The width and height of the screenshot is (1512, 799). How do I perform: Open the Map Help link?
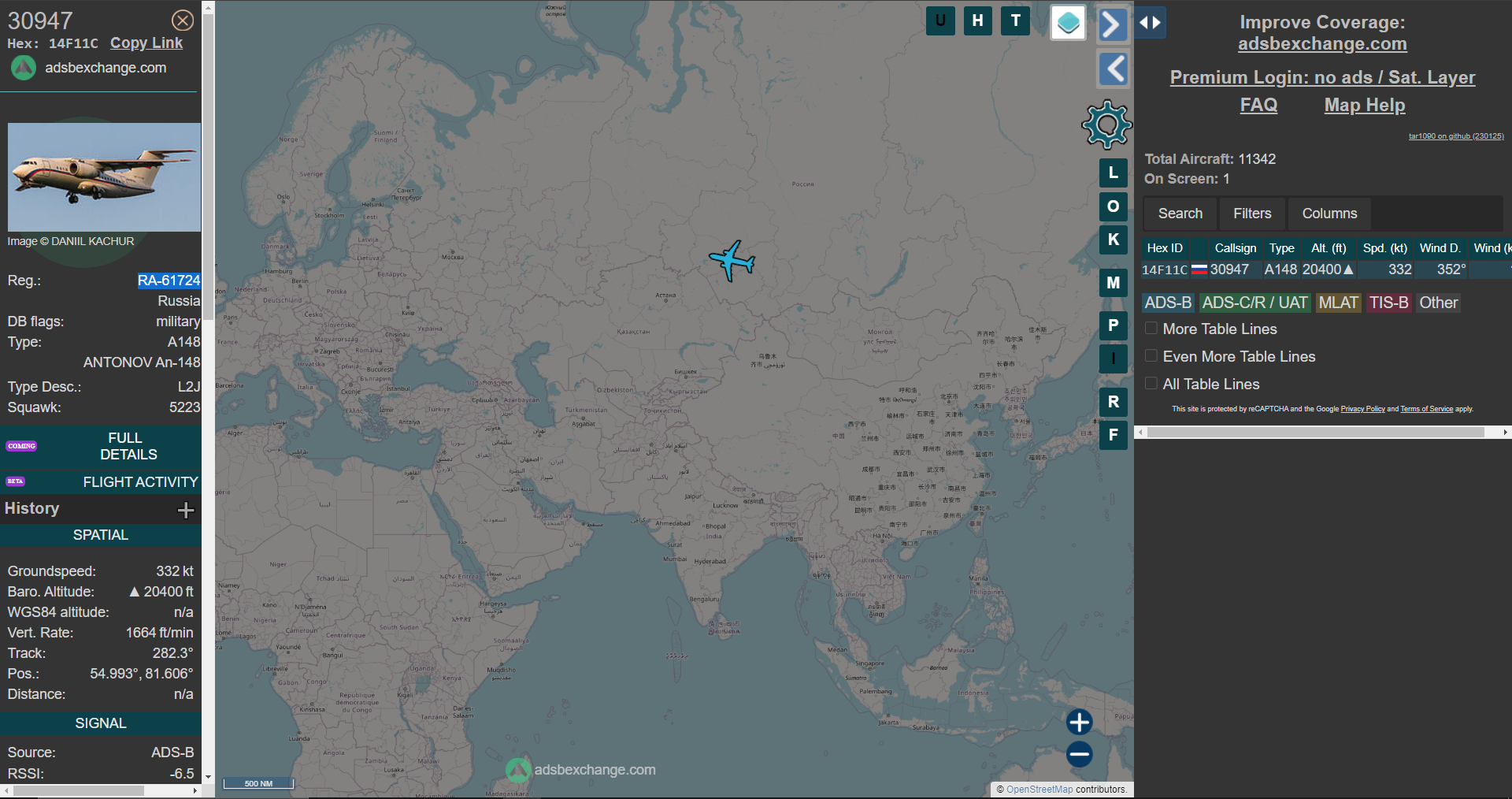tap(1364, 105)
